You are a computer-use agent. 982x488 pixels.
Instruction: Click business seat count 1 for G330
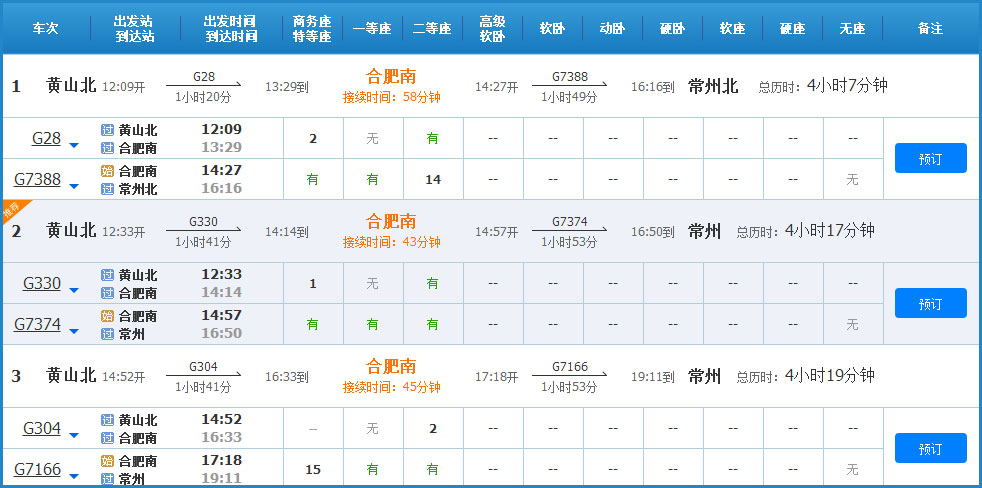(x=313, y=284)
